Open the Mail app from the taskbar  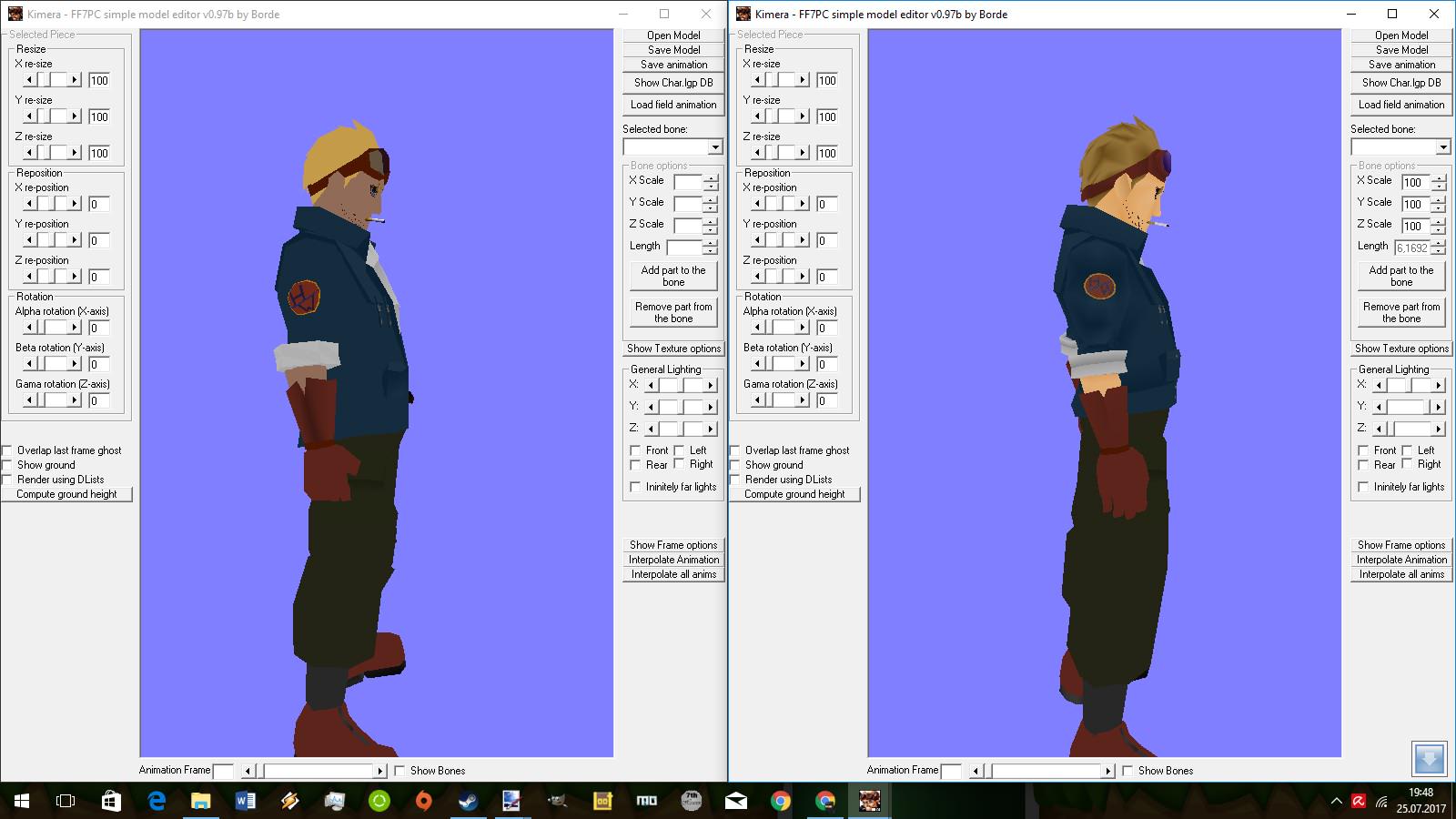[x=736, y=801]
